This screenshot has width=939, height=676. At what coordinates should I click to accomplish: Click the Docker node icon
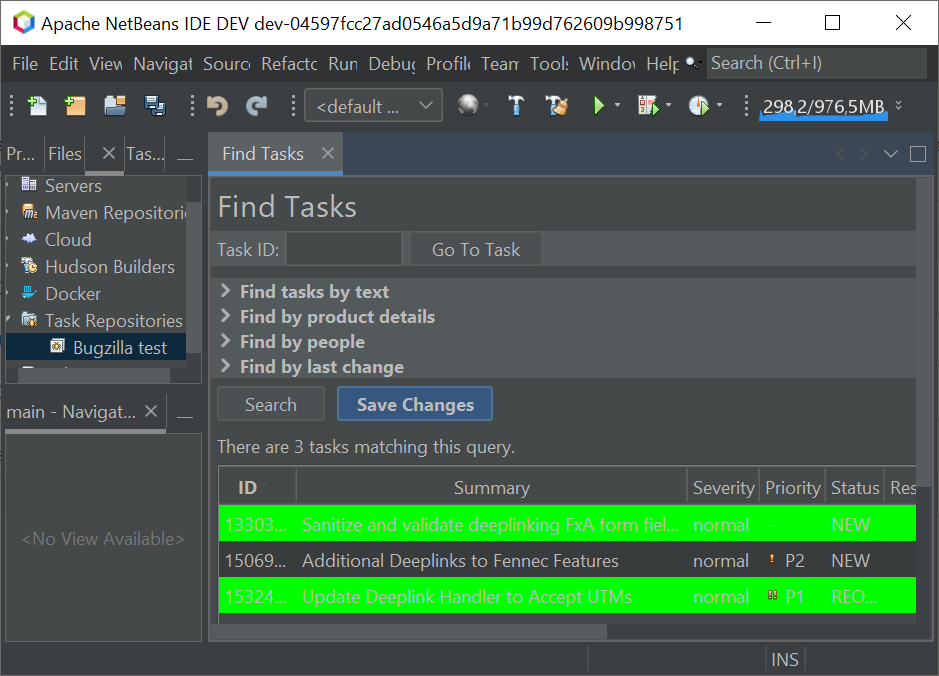click(x=29, y=292)
